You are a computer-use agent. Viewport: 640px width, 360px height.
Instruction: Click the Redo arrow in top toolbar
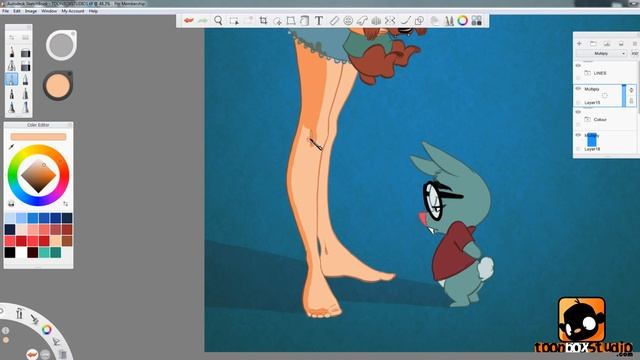click(x=203, y=20)
